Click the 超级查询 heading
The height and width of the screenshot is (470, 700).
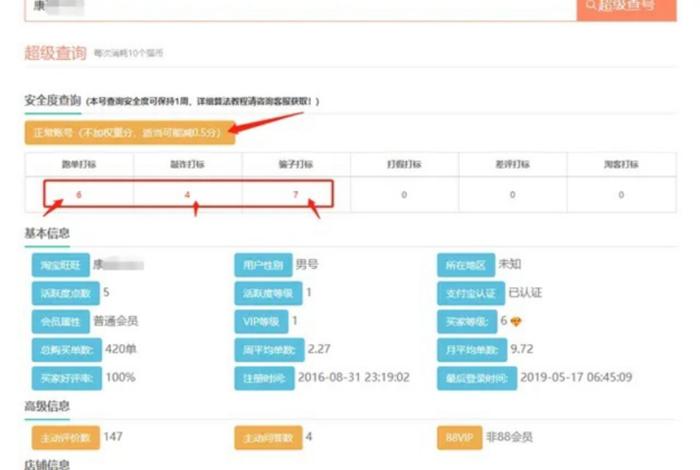pos(55,53)
